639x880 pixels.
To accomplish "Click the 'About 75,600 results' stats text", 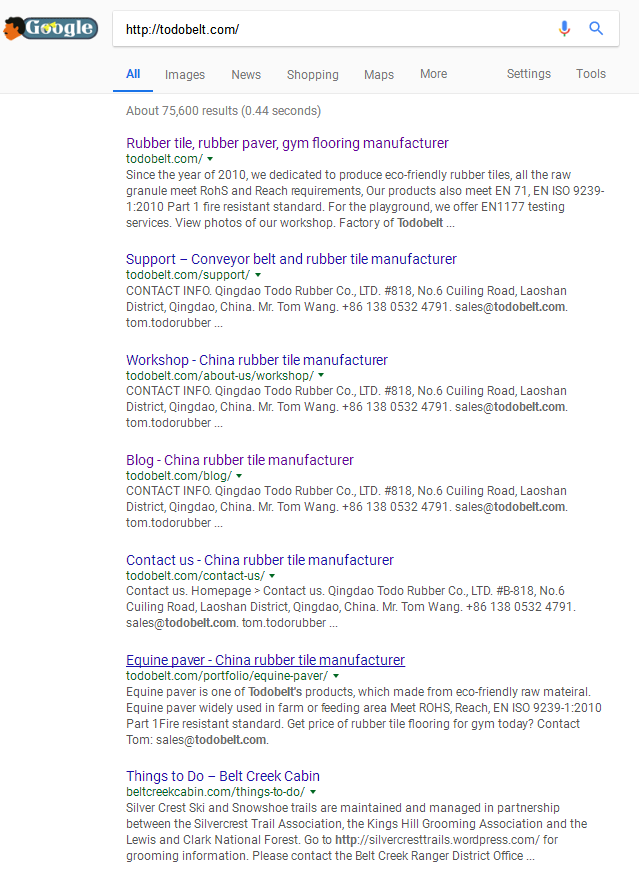I will (x=223, y=111).
